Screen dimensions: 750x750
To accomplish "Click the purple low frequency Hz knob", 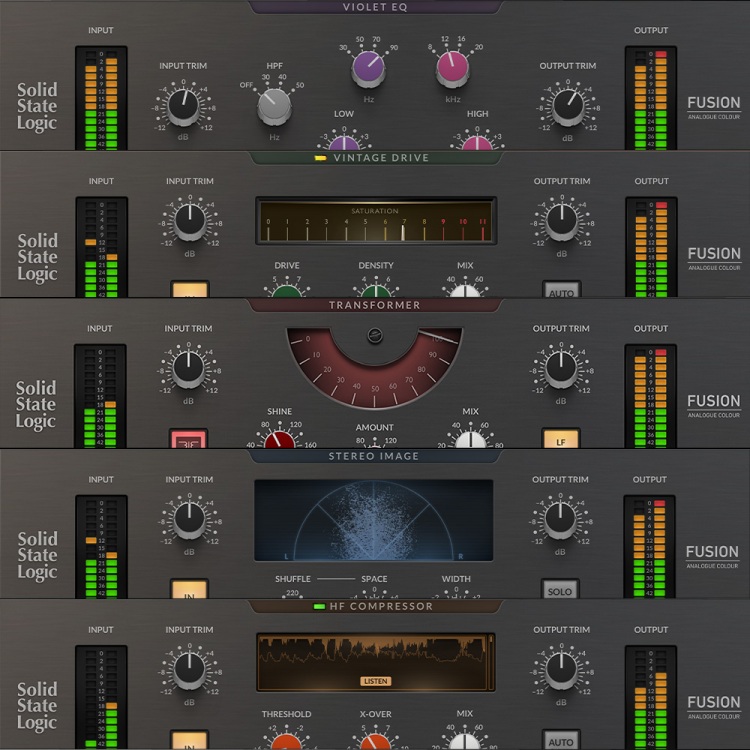I will click(x=367, y=68).
